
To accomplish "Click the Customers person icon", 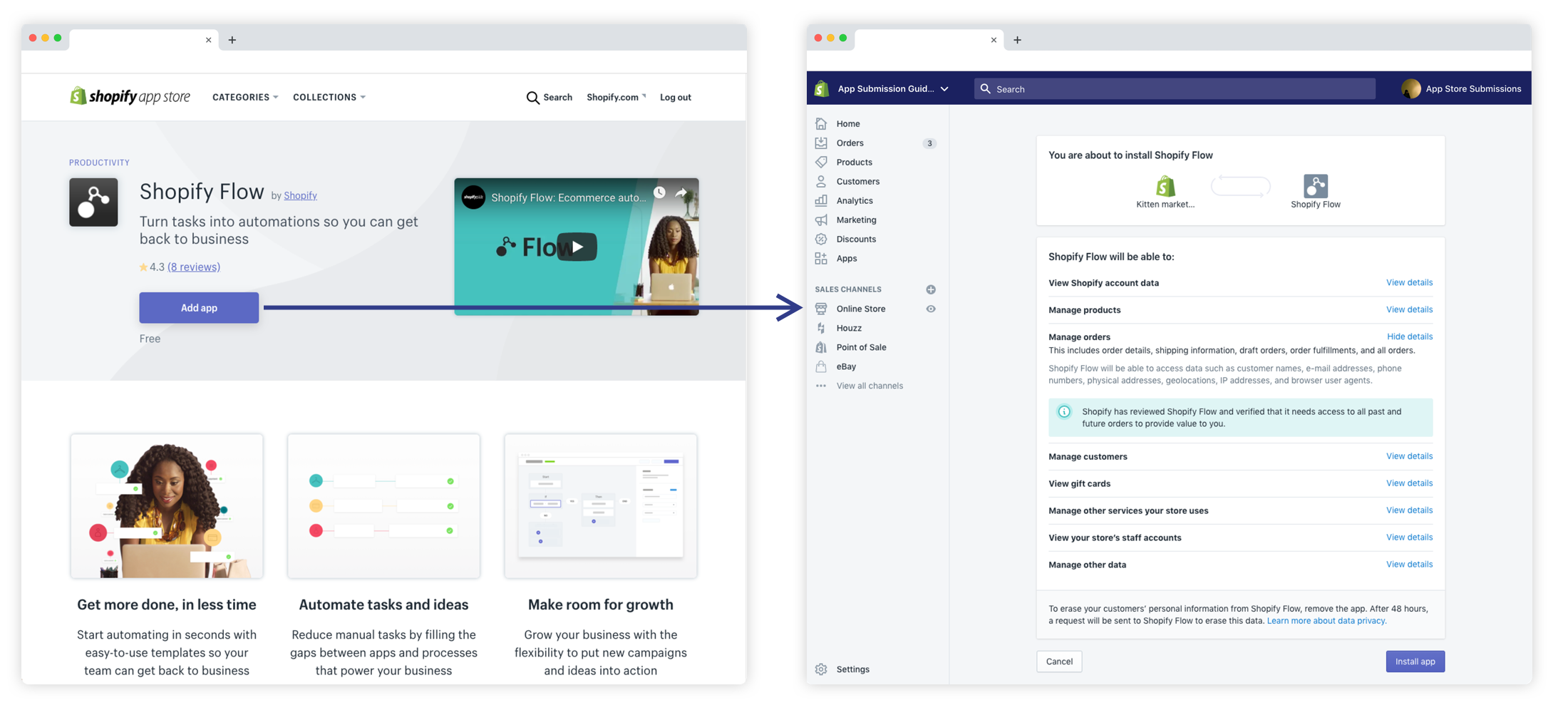I will tap(821, 181).
